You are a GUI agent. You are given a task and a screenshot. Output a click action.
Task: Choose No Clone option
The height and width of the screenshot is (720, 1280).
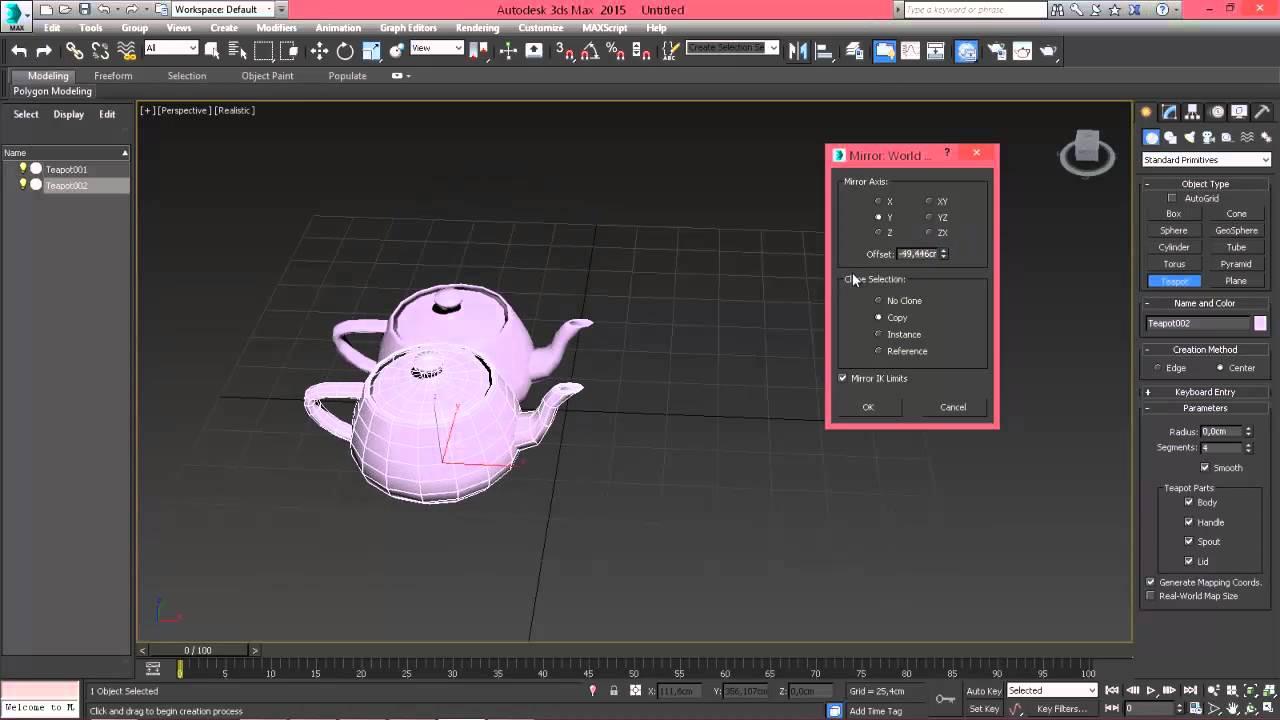click(x=879, y=301)
